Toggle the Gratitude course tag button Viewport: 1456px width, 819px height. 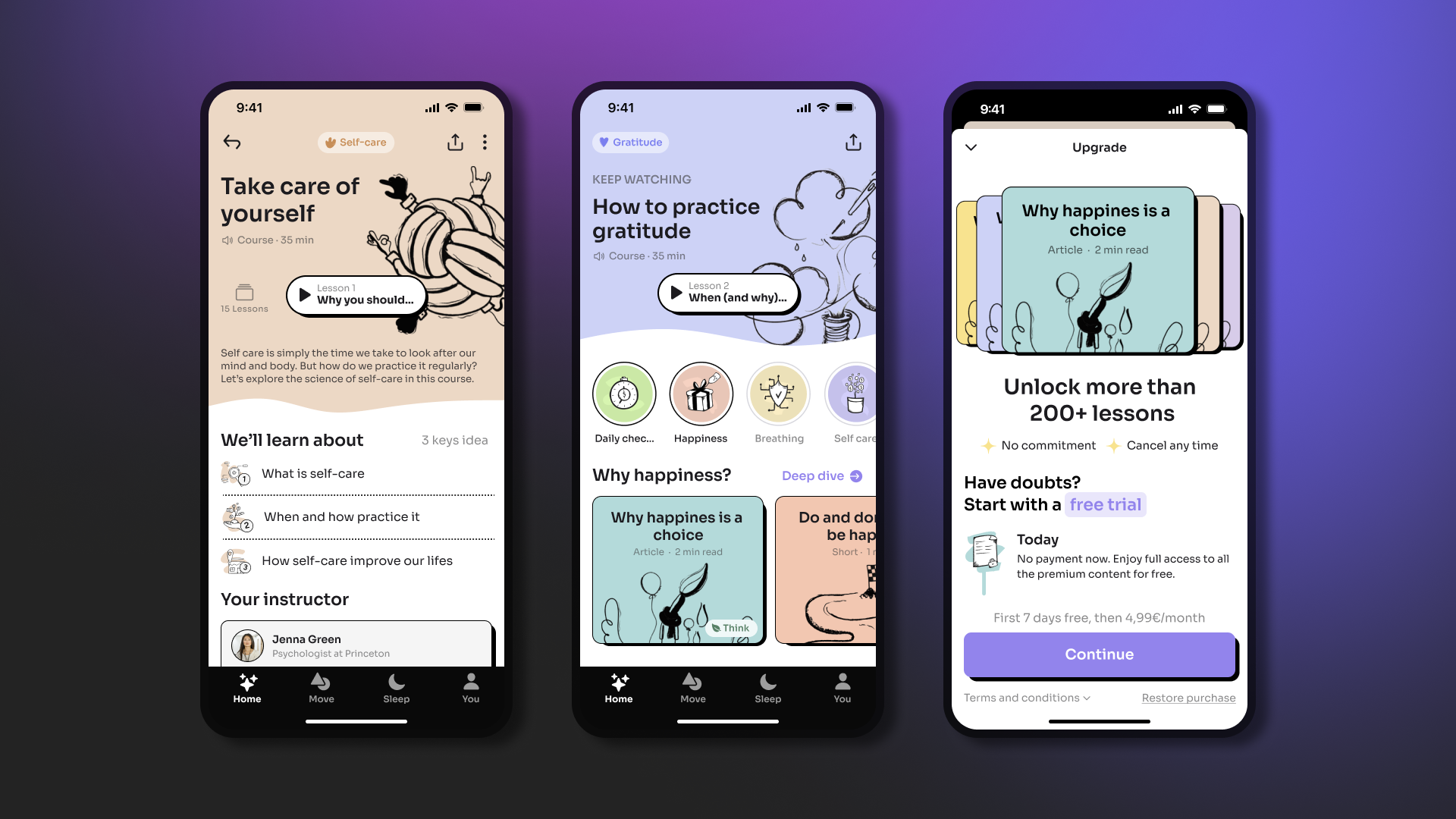[631, 142]
